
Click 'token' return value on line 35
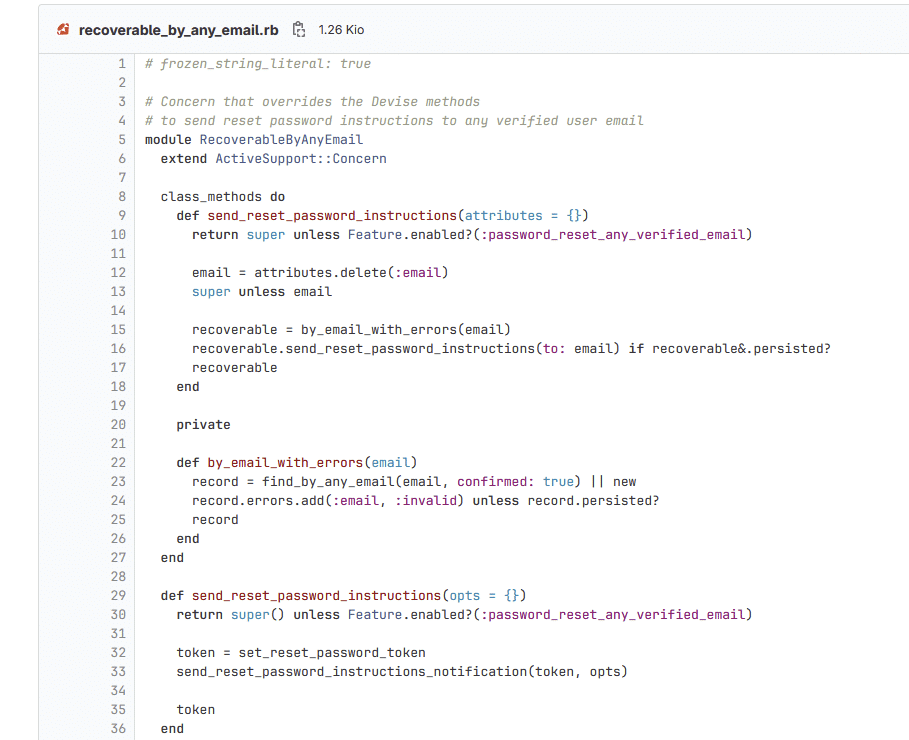[196, 710]
